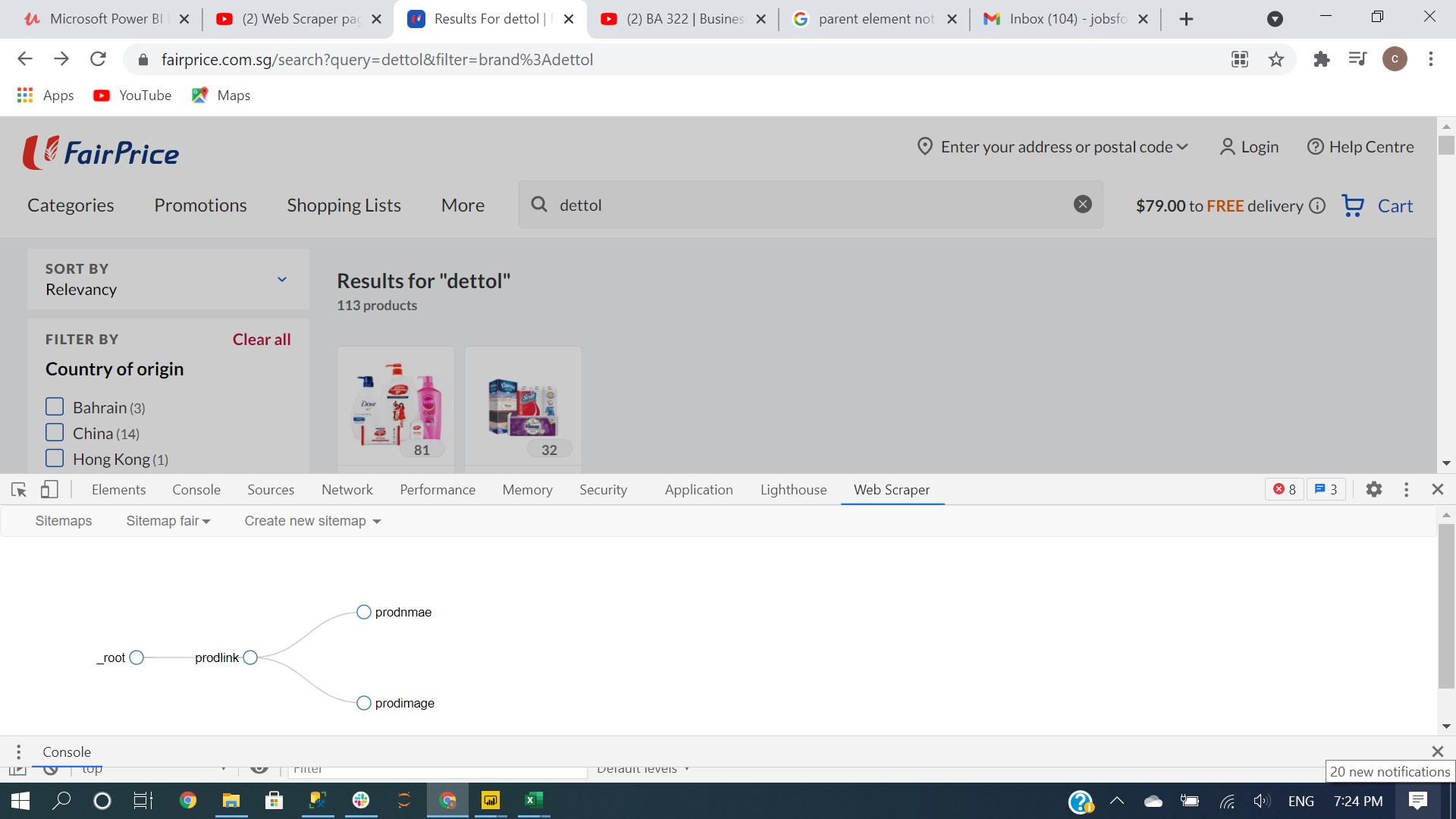Tick the Hong Kong checkbox
This screenshot has height=819, width=1456.
point(55,459)
